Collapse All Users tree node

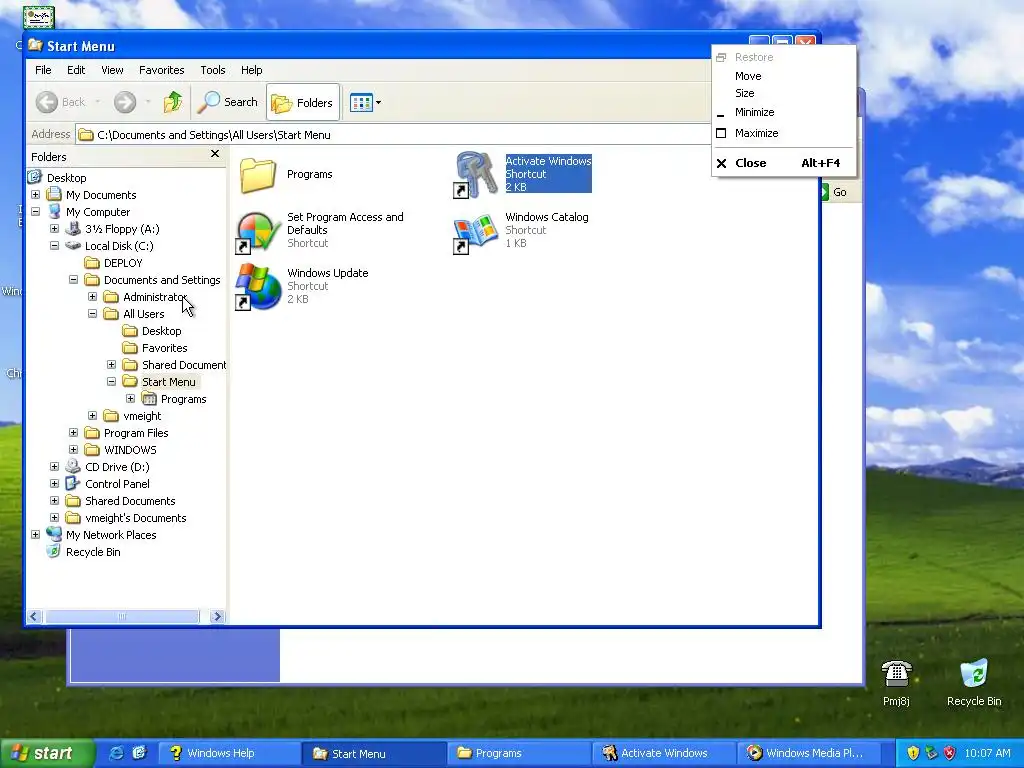[92, 313]
